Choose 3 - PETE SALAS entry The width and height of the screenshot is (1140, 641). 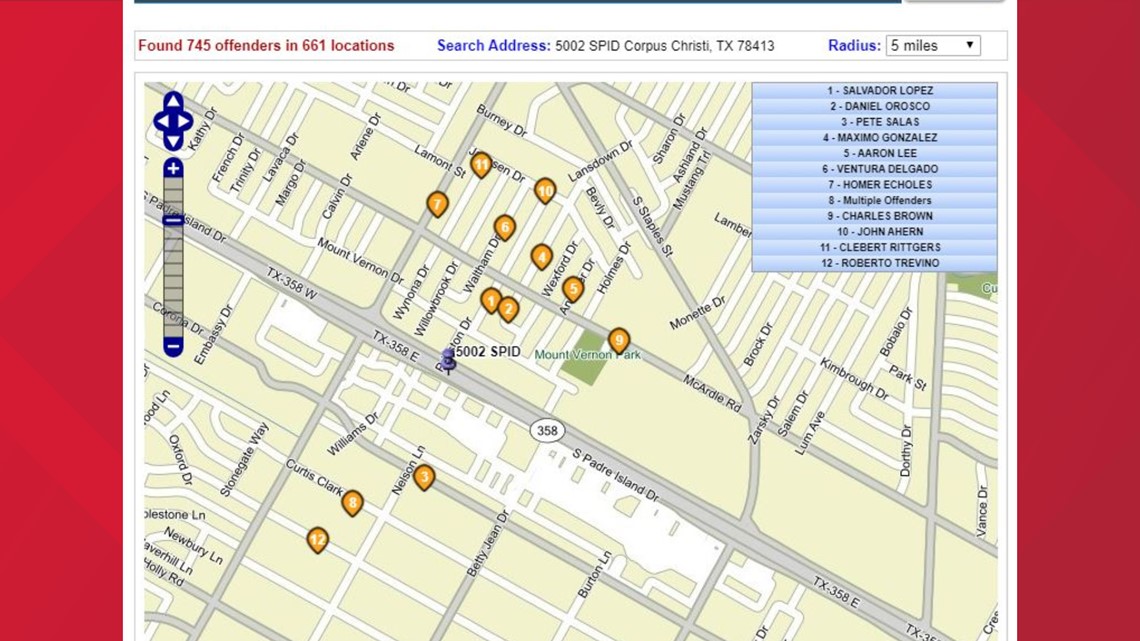pos(875,122)
